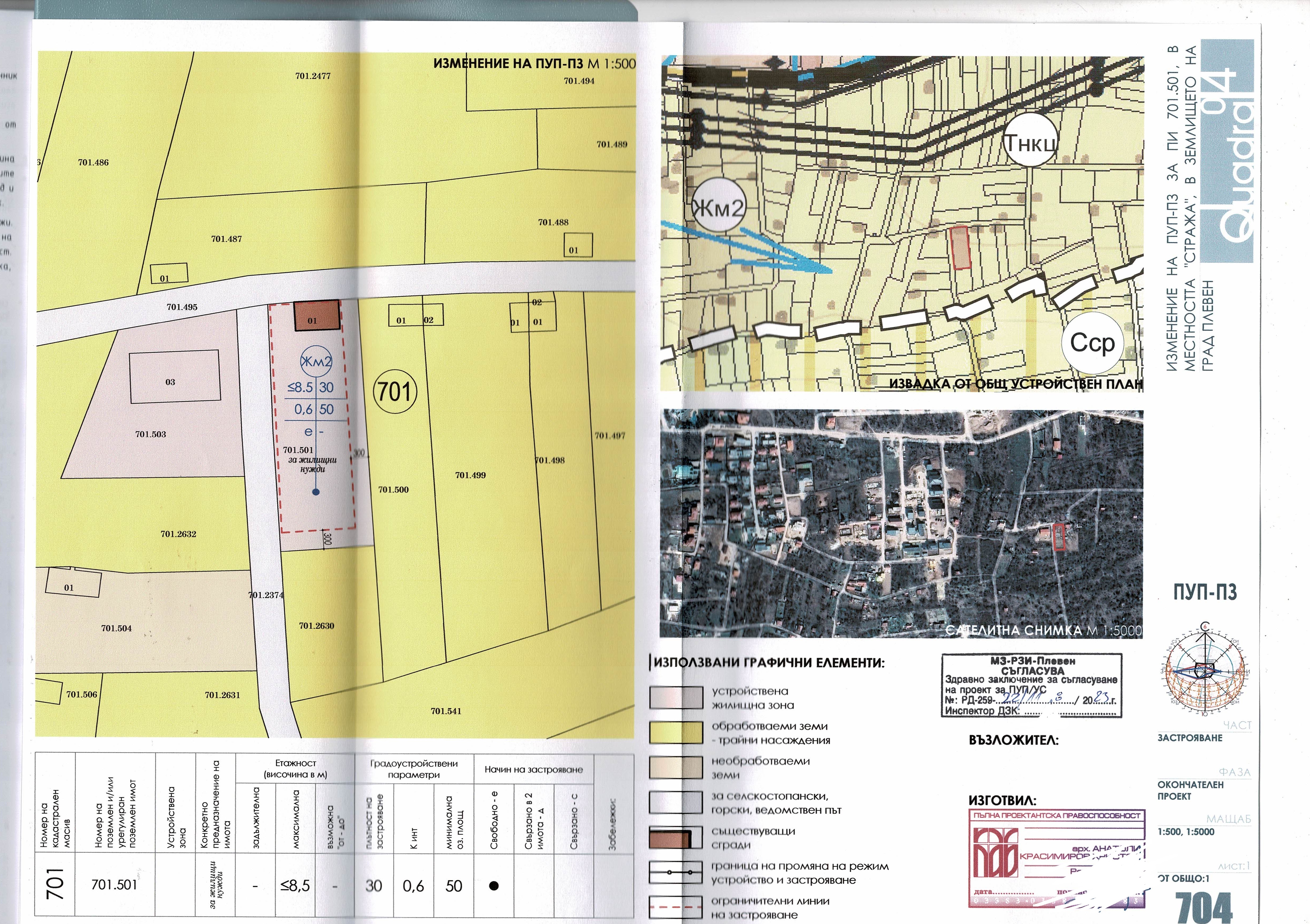
Task: Click the 'ВЪЗЛОЖИТЕЛ:' label
Action: [x=1013, y=740]
